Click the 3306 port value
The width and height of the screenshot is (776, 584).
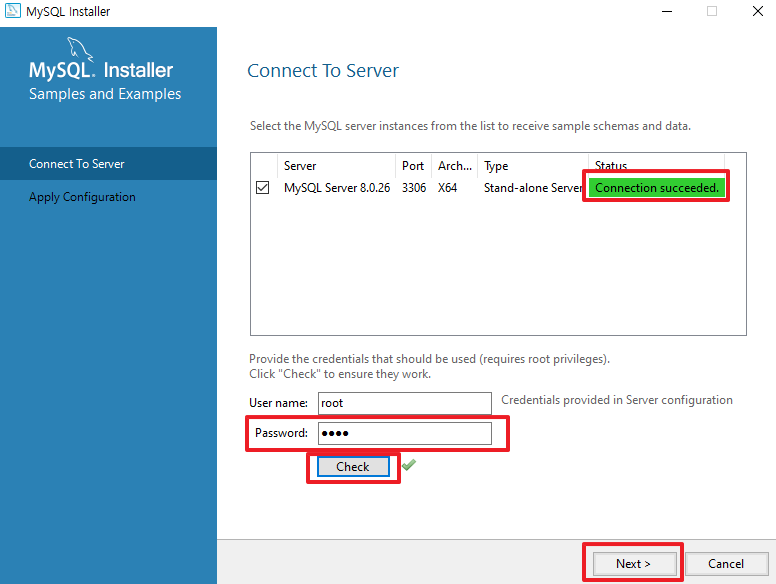pyautogui.click(x=414, y=188)
